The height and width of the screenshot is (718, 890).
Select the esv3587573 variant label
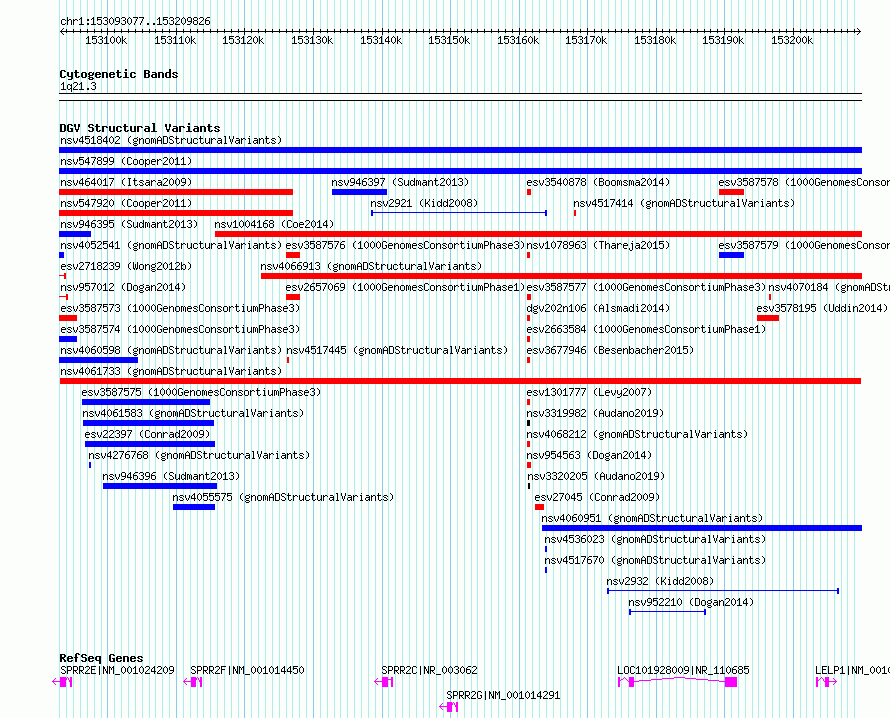pos(180,308)
